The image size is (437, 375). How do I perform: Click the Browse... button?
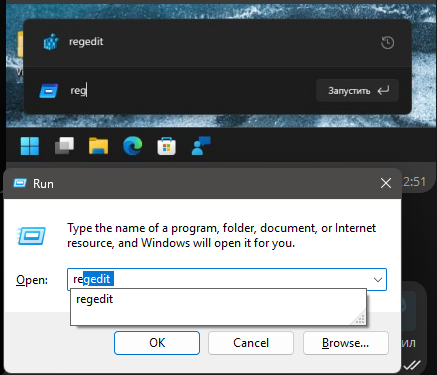tap(346, 343)
